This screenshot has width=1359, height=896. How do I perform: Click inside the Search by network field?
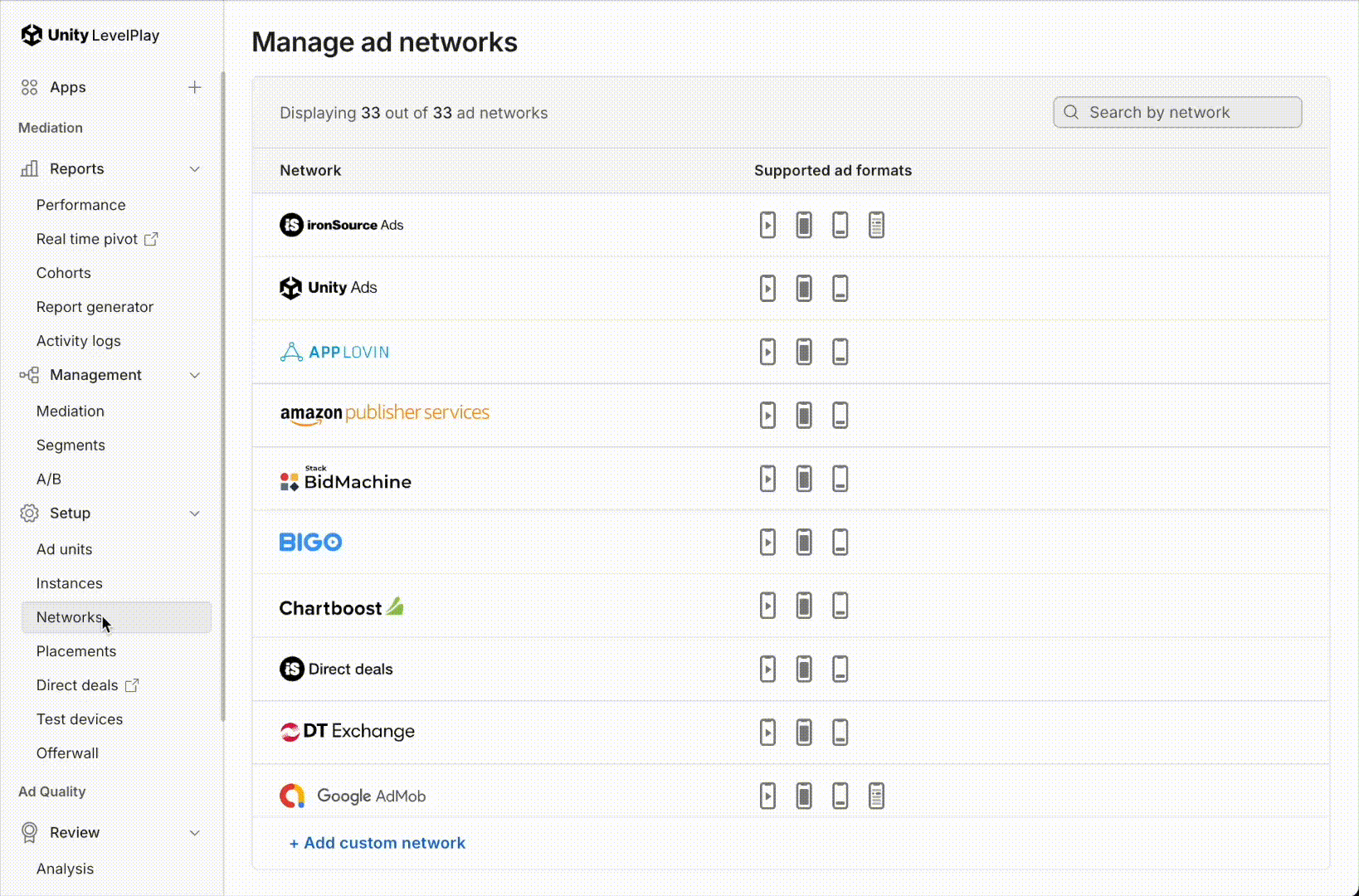coord(1177,112)
